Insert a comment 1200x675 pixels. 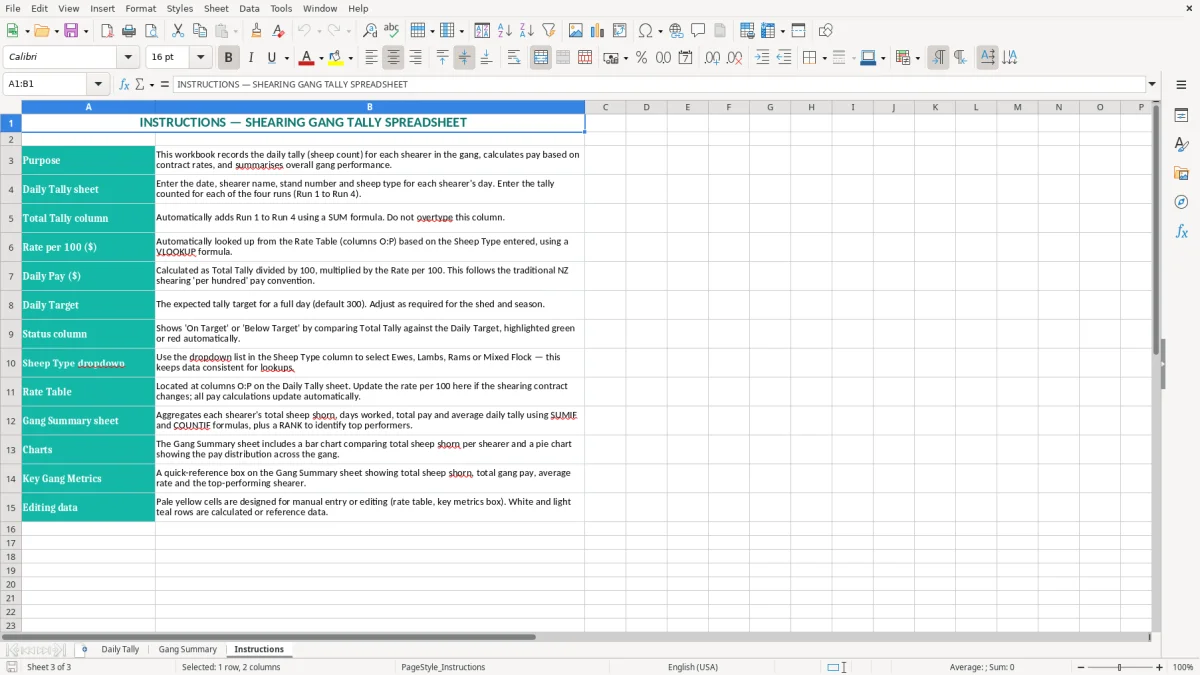pos(698,31)
